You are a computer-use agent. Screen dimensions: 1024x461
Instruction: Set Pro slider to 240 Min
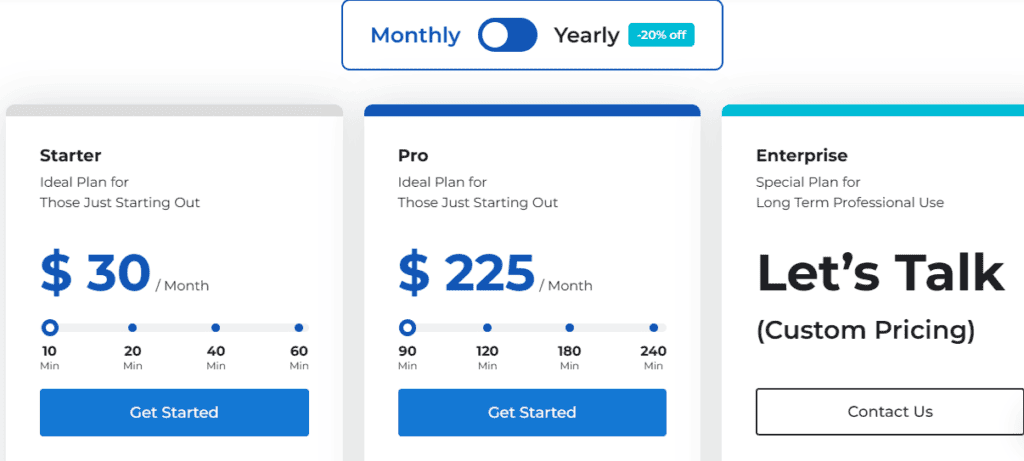(653, 327)
